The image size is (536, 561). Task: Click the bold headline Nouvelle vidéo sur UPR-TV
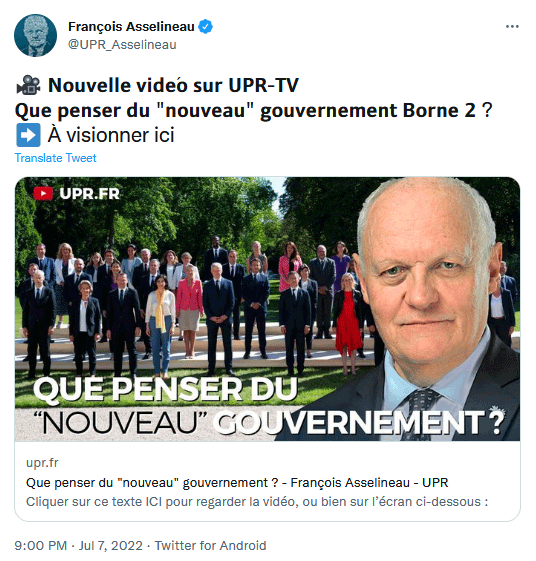pyautogui.click(x=173, y=85)
